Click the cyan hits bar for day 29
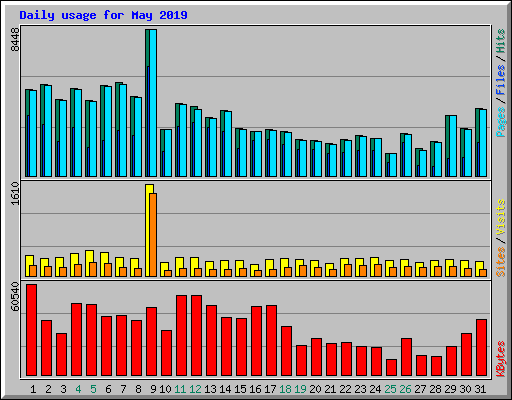The width and height of the screenshot is (512, 400). point(453,146)
